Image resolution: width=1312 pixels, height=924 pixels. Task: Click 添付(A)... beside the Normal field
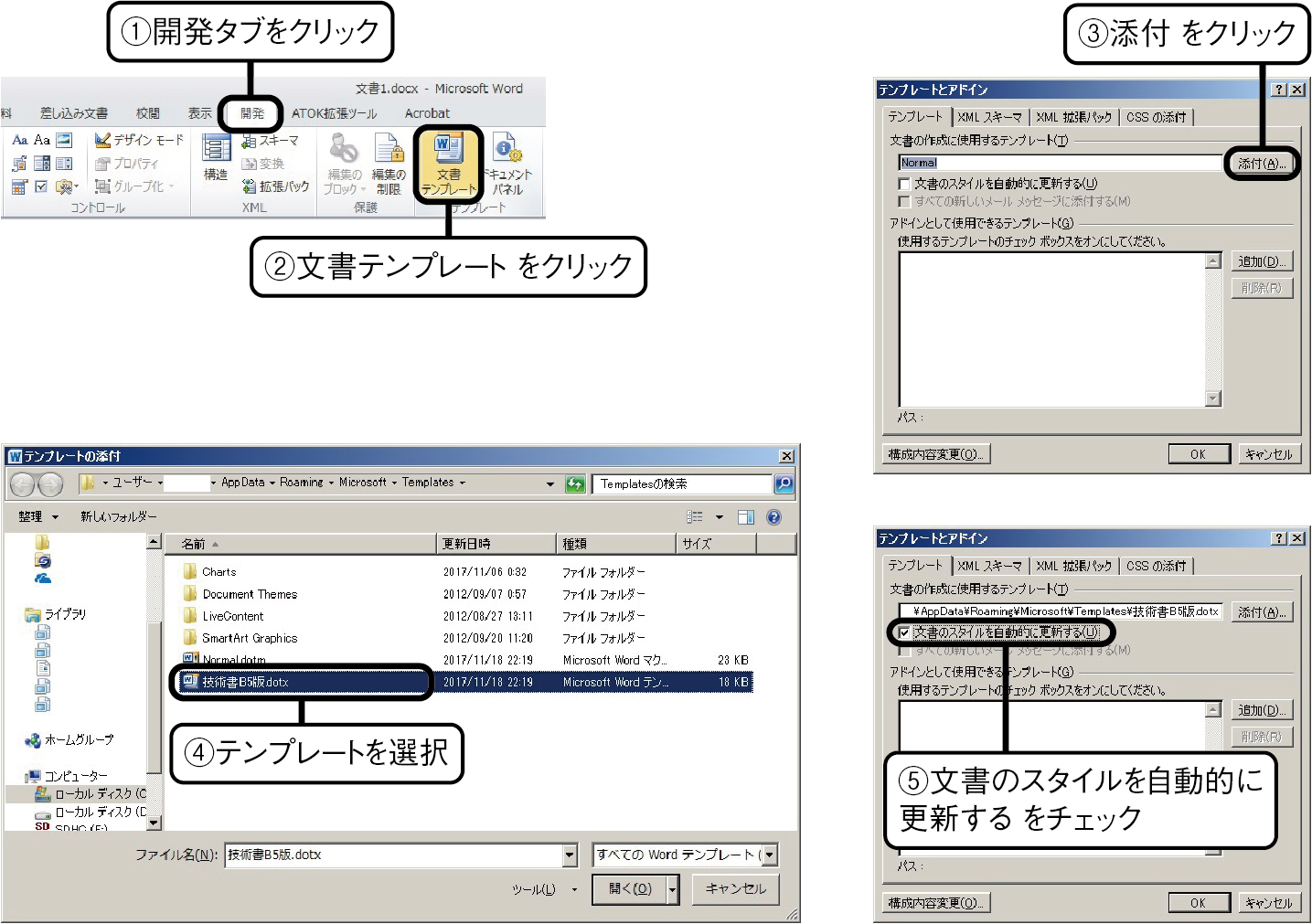coord(1262,164)
